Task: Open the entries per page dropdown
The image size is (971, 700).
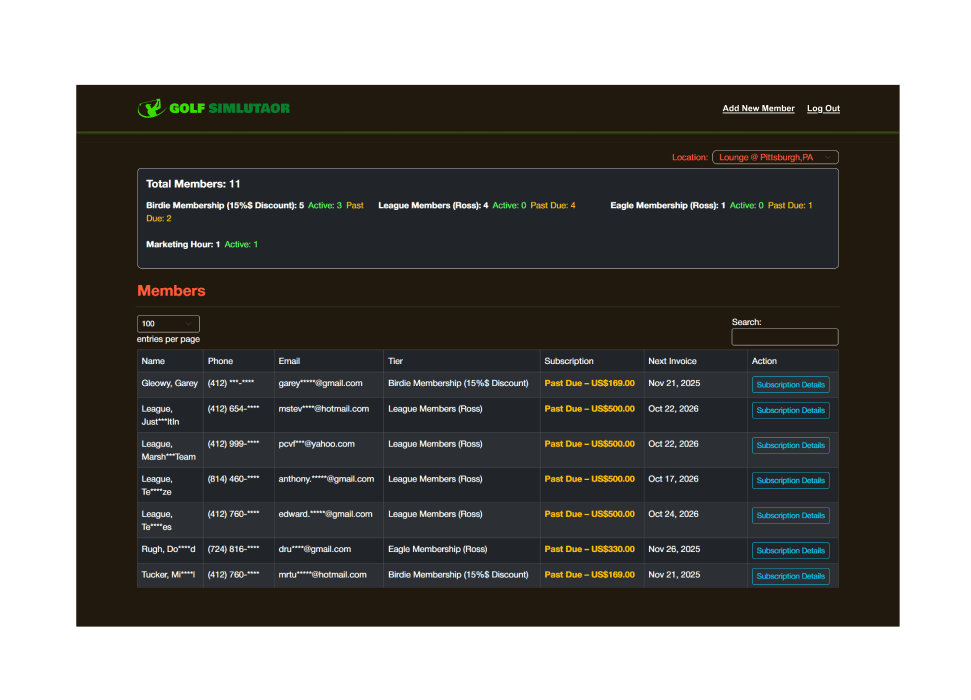Action: [x=168, y=324]
